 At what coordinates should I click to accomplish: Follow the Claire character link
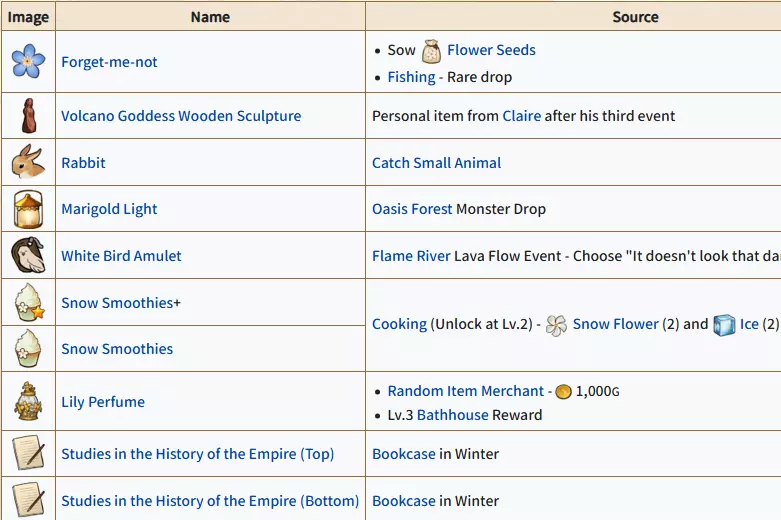(521, 116)
